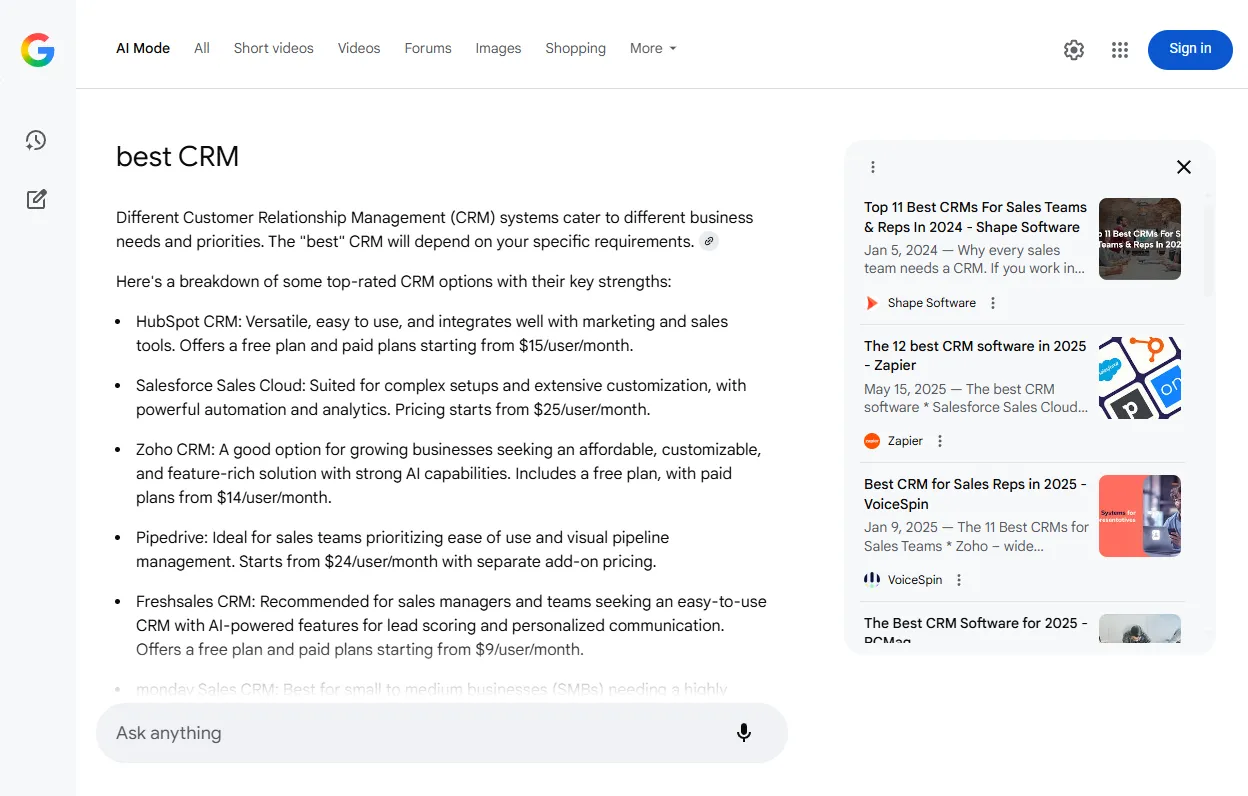Image resolution: width=1248 pixels, height=796 pixels.
Task: Open The 12 best CRM software Zapier link
Action: pyautogui.click(x=975, y=355)
